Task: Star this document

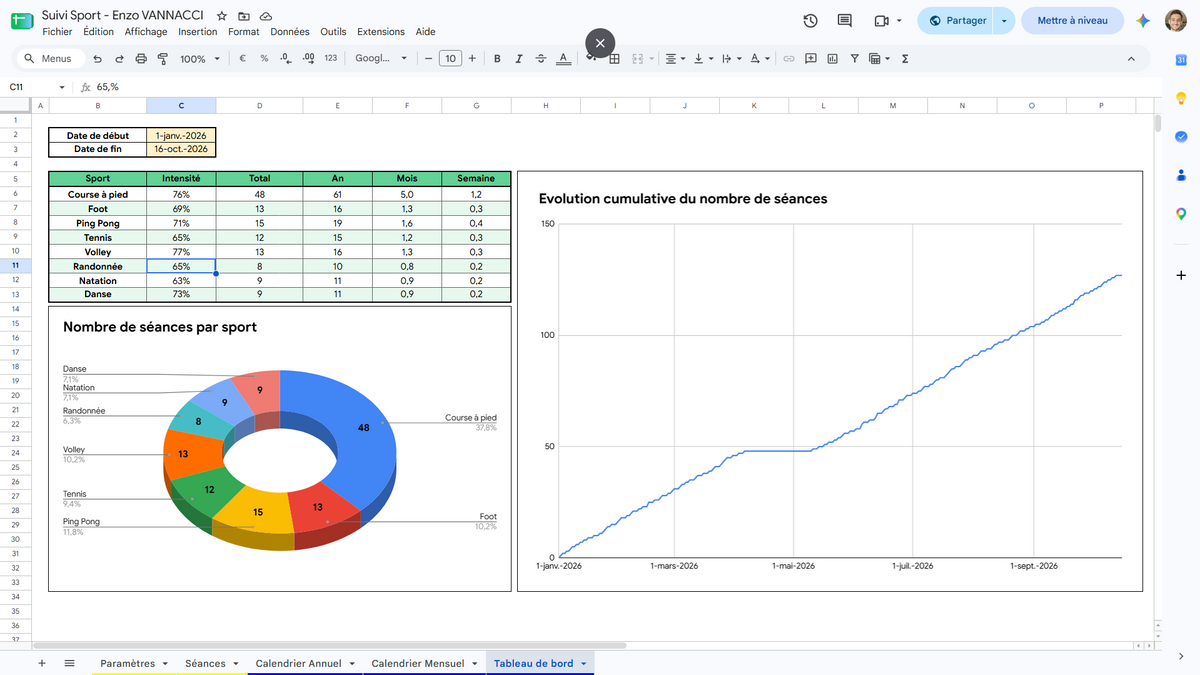Action: tap(222, 17)
